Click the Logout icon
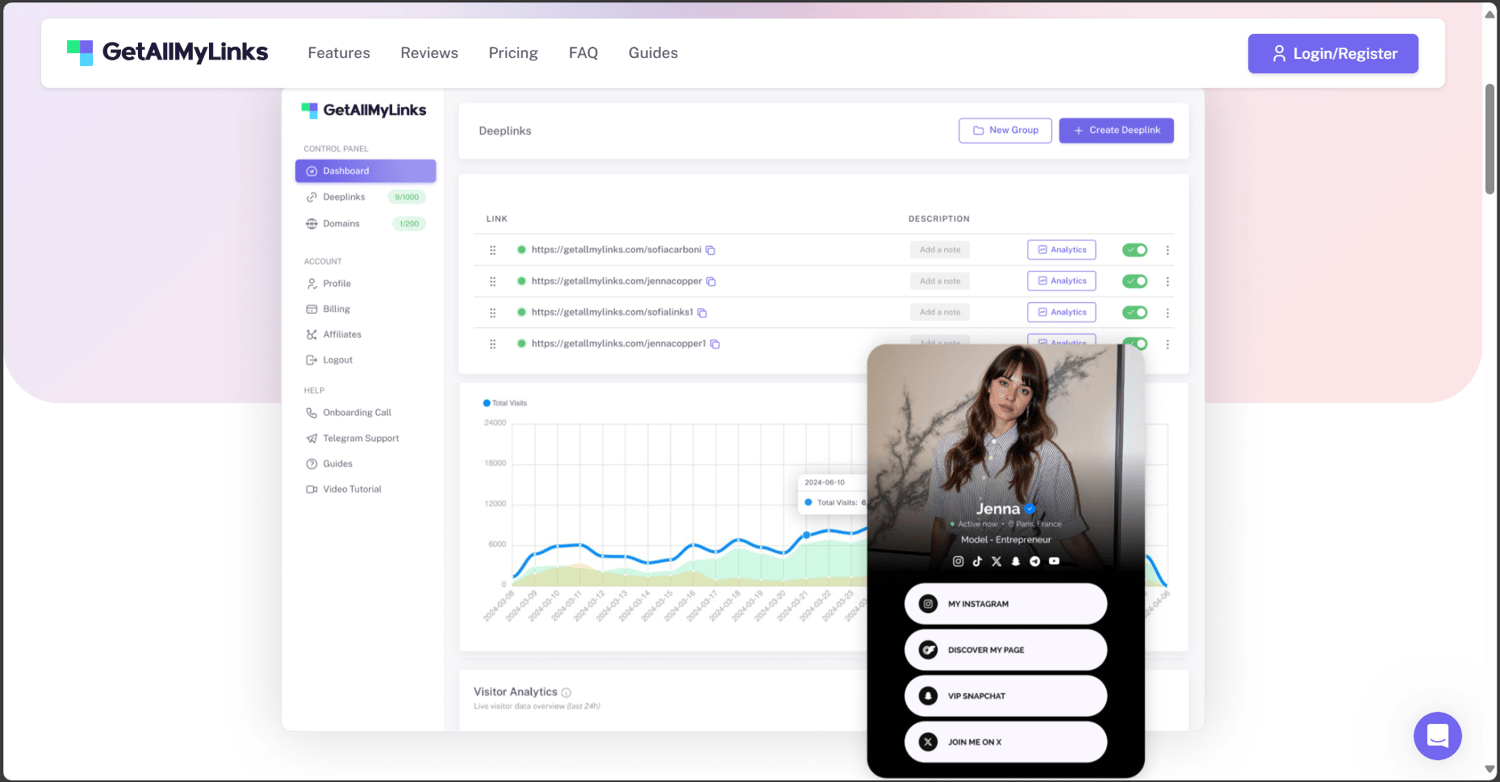Image resolution: width=1500 pixels, height=782 pixels. click(311, 359)
